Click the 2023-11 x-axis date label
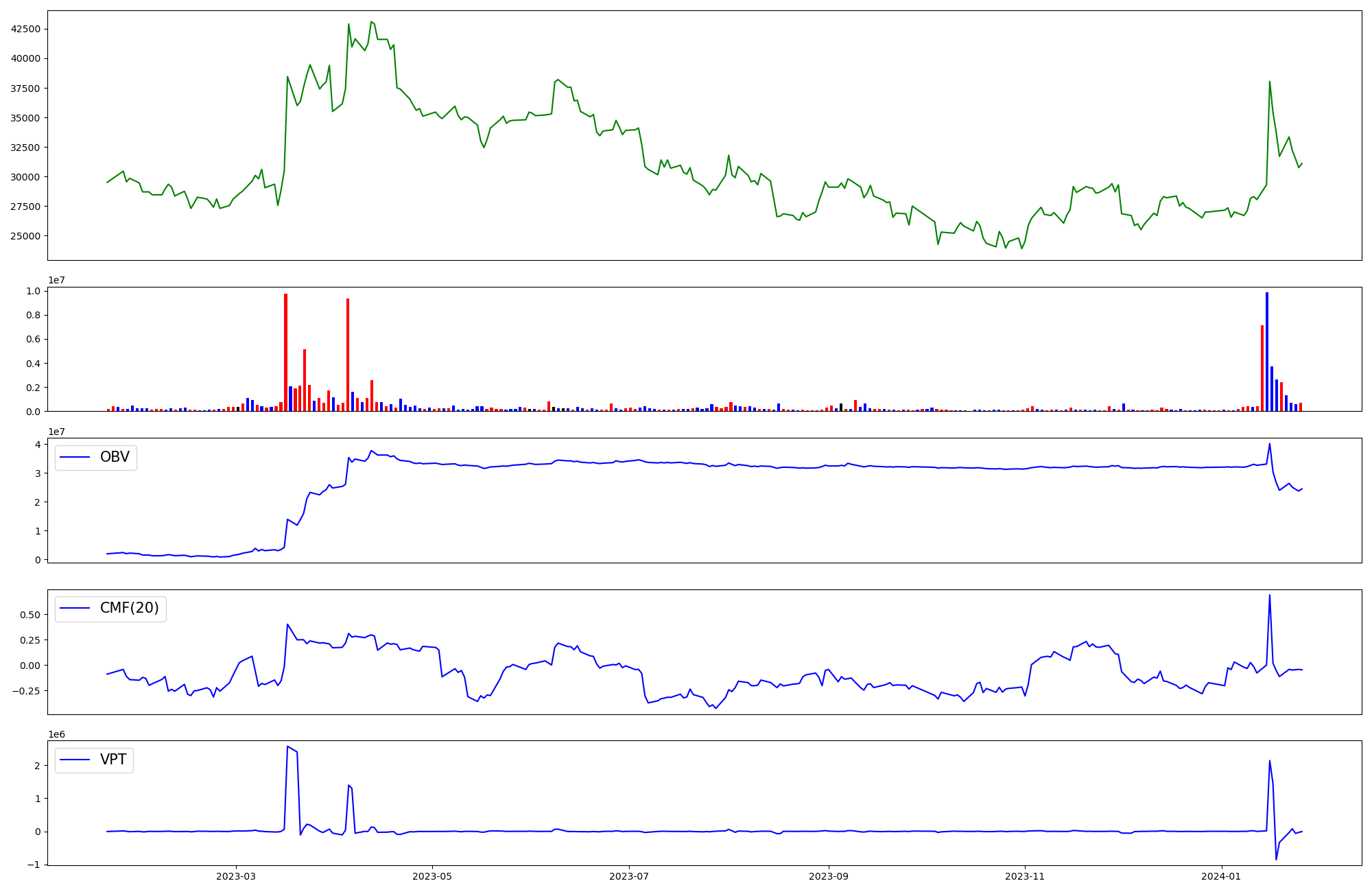The image size is (1372, 892). [x=1025, y=876]
